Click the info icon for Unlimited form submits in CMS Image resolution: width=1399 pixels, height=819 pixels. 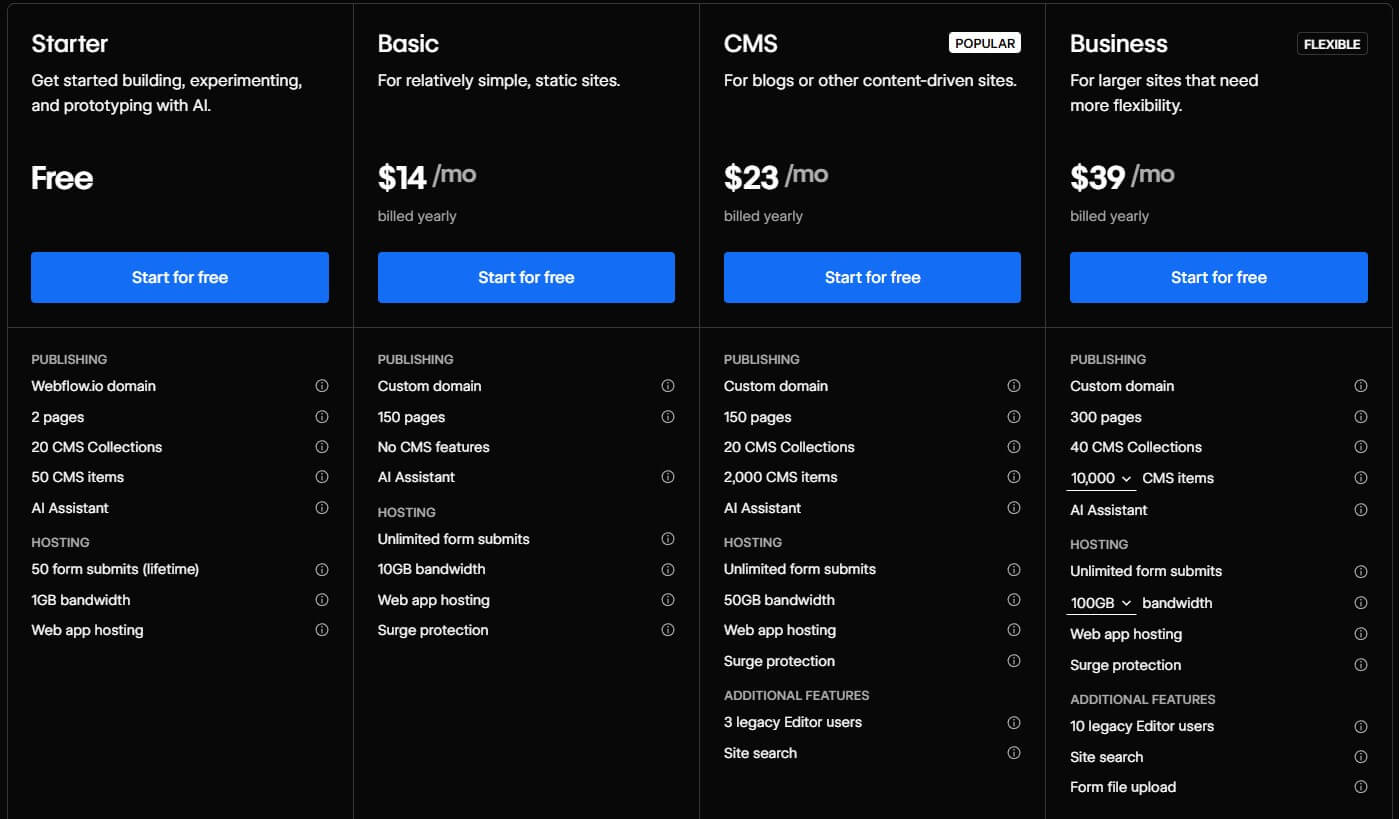pos(1014,569)
